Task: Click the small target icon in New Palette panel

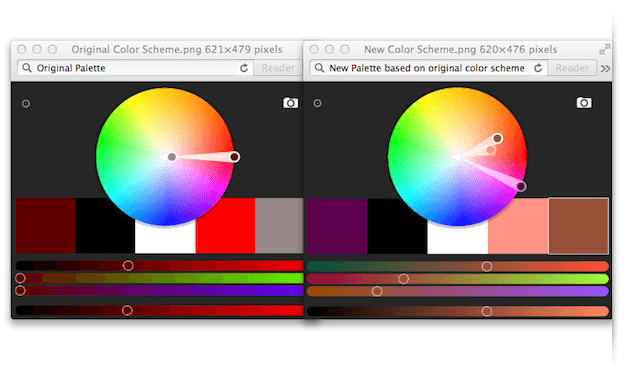Action: (x=317, y=103)
